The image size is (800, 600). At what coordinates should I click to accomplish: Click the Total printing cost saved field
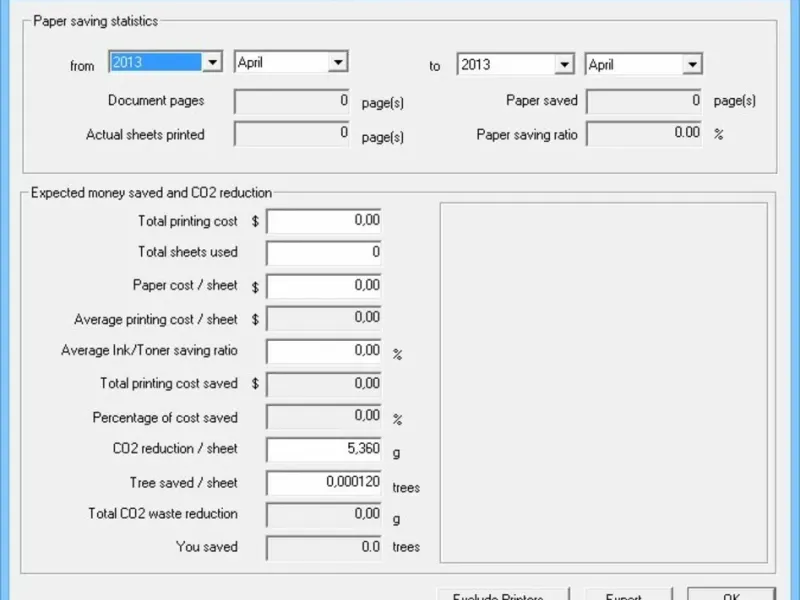pos(323,384)
